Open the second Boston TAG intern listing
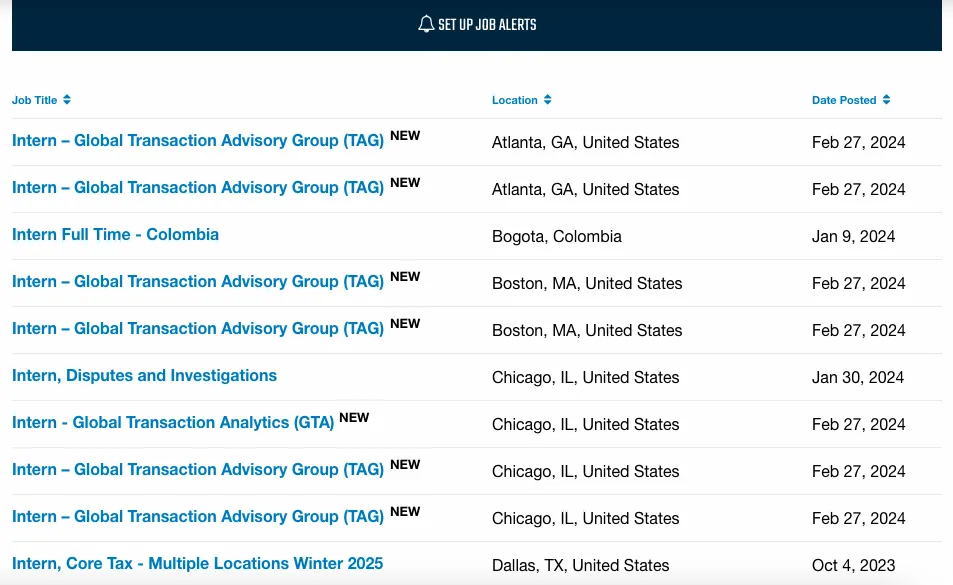The height and width of the screenshot is (585, 953). click(198, 329)
